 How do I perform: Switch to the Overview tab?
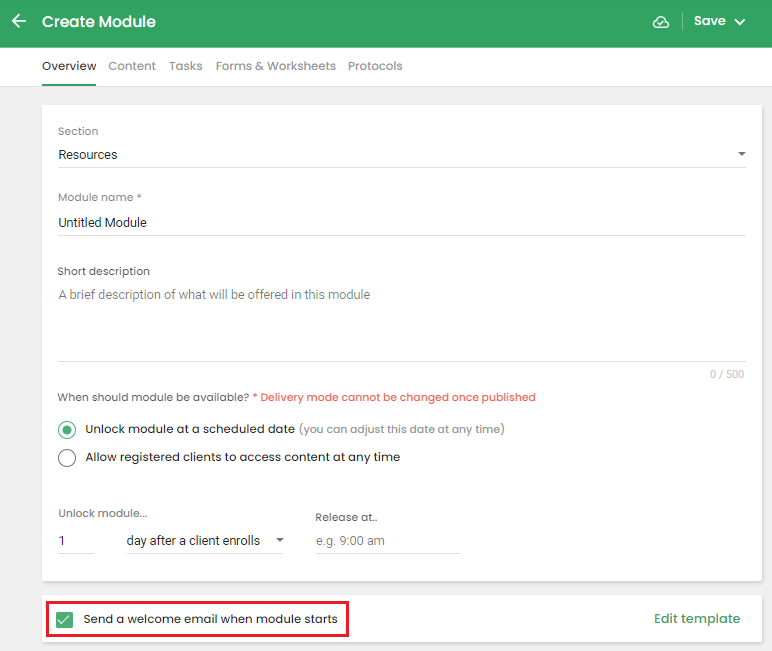(x=69, y=66)
